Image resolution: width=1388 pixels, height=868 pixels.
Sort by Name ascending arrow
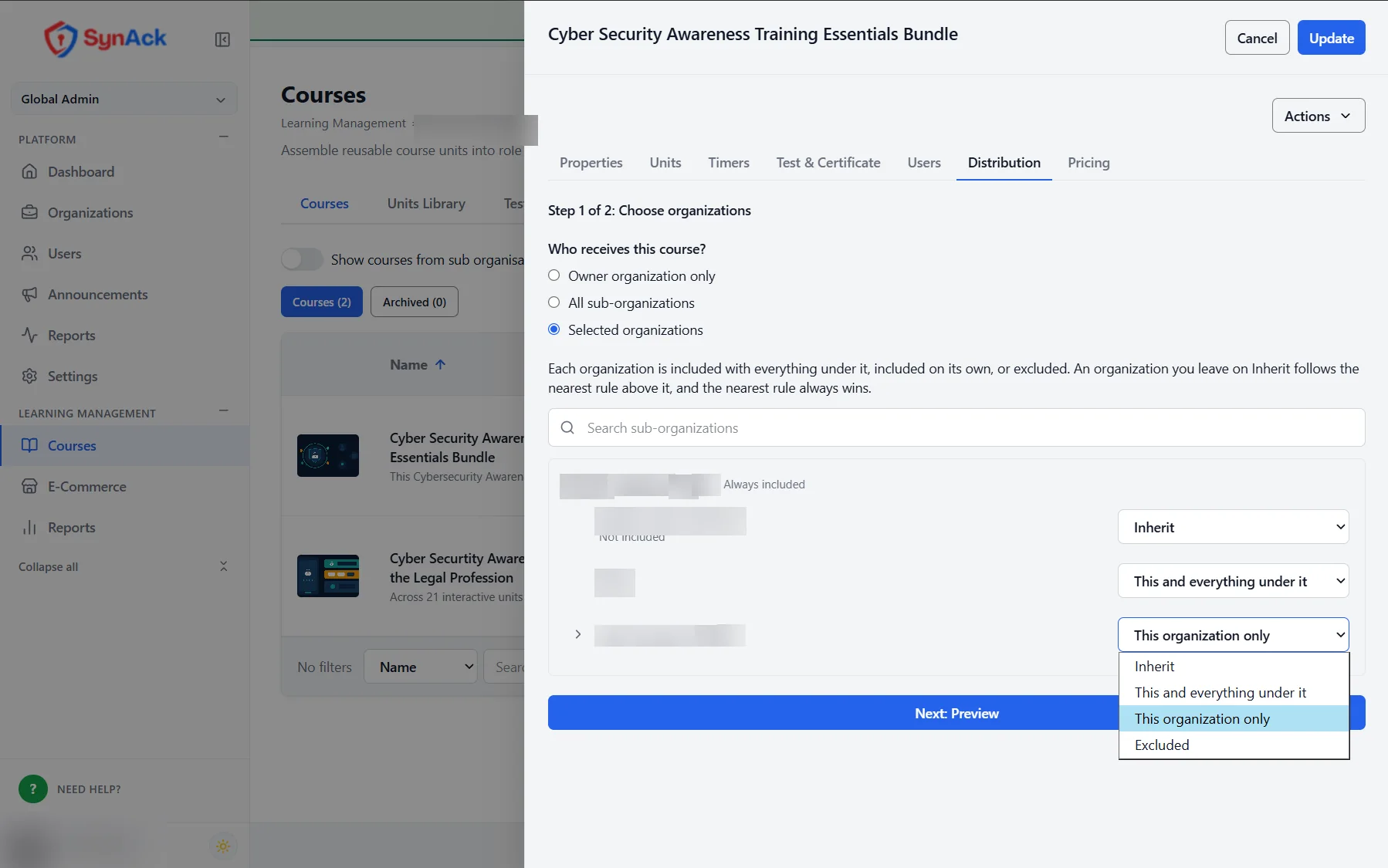pyautogui.click(x=440, y=365)
